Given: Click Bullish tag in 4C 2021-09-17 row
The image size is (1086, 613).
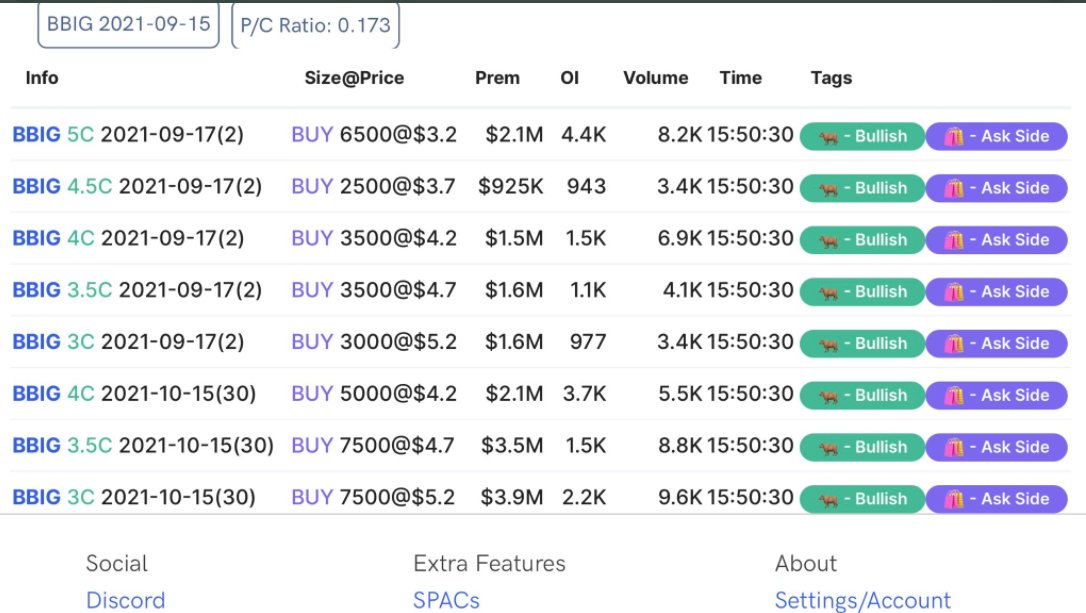Looking at the screenshot, I should pyautogui.click(x=862, y=240).
